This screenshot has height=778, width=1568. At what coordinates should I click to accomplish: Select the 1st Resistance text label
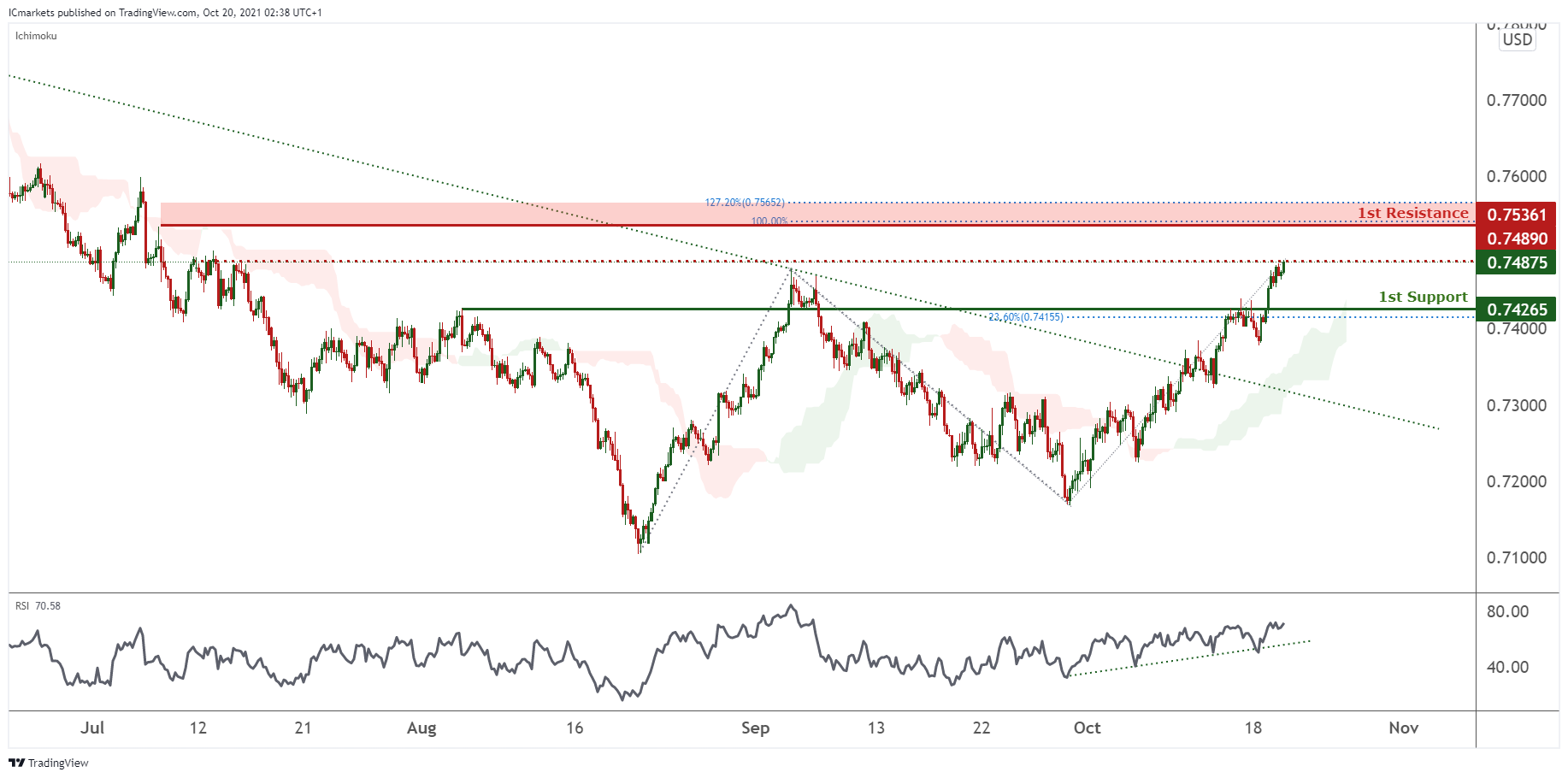coord(1412,213)
